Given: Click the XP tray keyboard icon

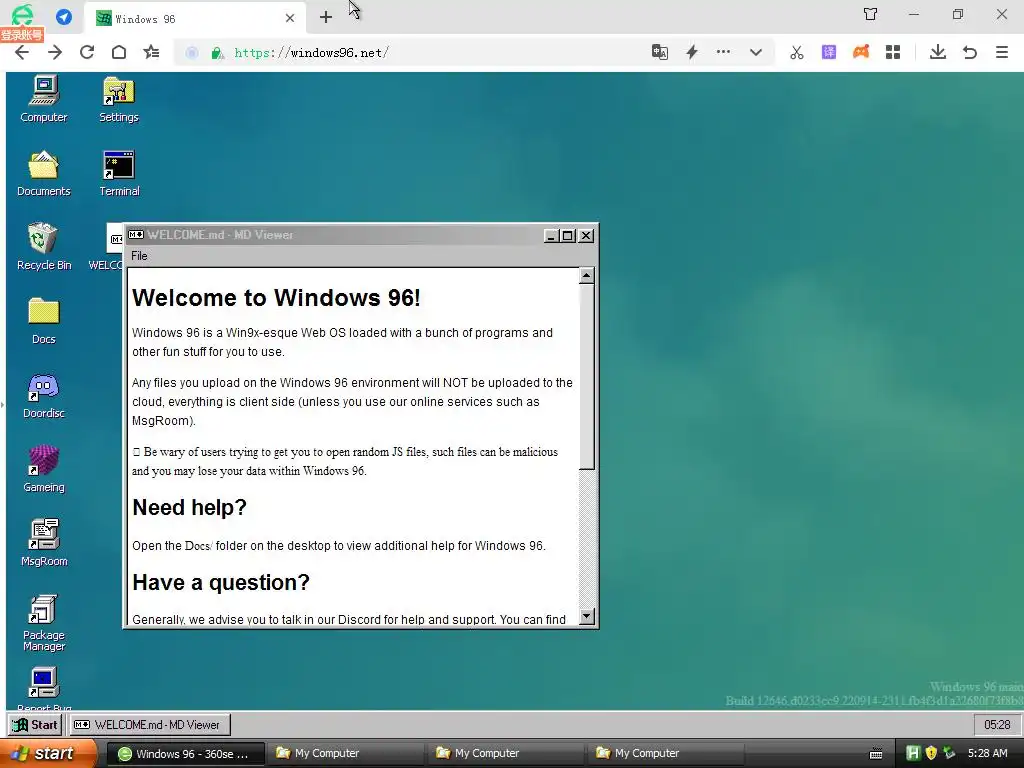Looking at the screenshot, I should click(x=876, y=754).
